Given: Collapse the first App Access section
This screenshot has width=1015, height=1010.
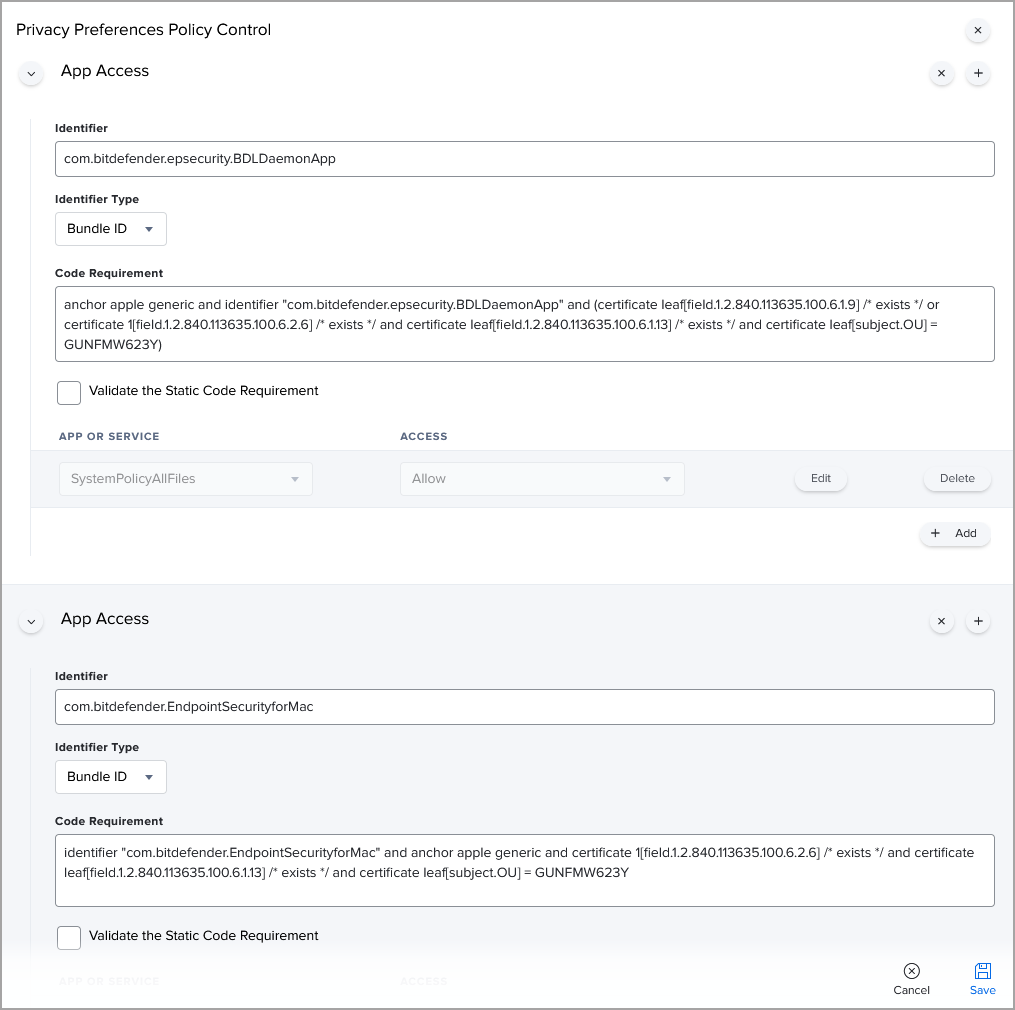Looking at the screenshot, I should (31, 74).
